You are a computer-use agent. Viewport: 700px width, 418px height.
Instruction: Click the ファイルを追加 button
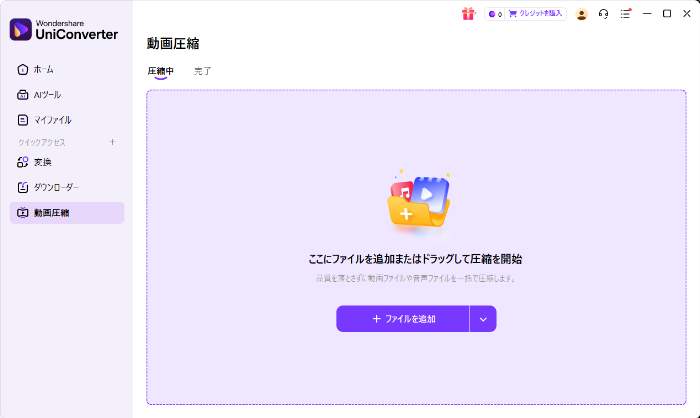pyautogui.click(x=403, y=319)
